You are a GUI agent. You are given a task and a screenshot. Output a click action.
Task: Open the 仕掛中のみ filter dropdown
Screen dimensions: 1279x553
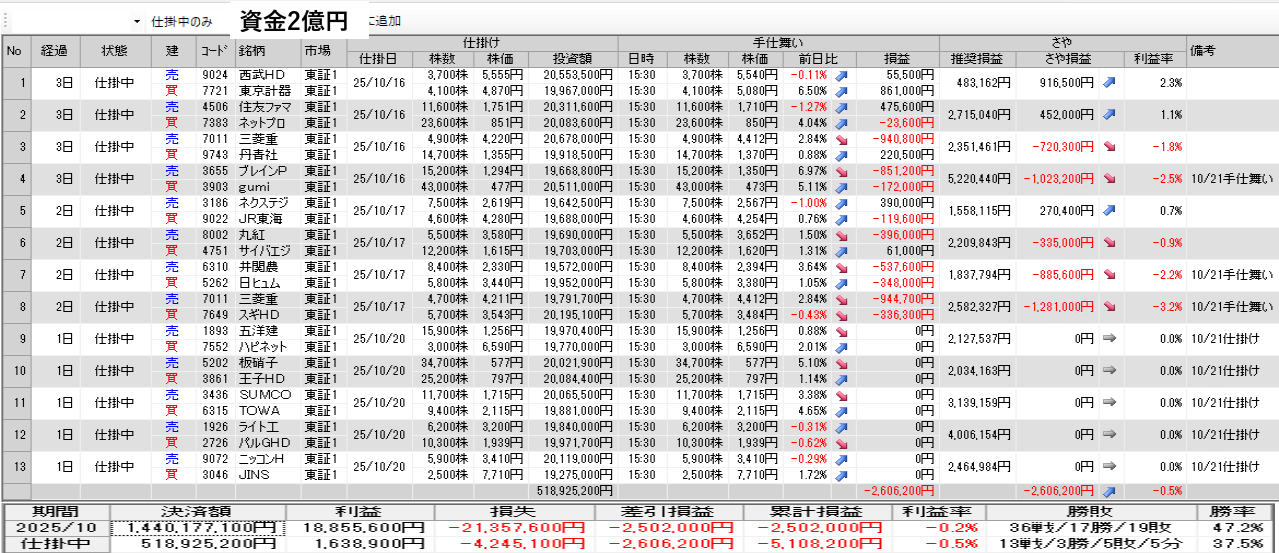(x=136, y=21)
